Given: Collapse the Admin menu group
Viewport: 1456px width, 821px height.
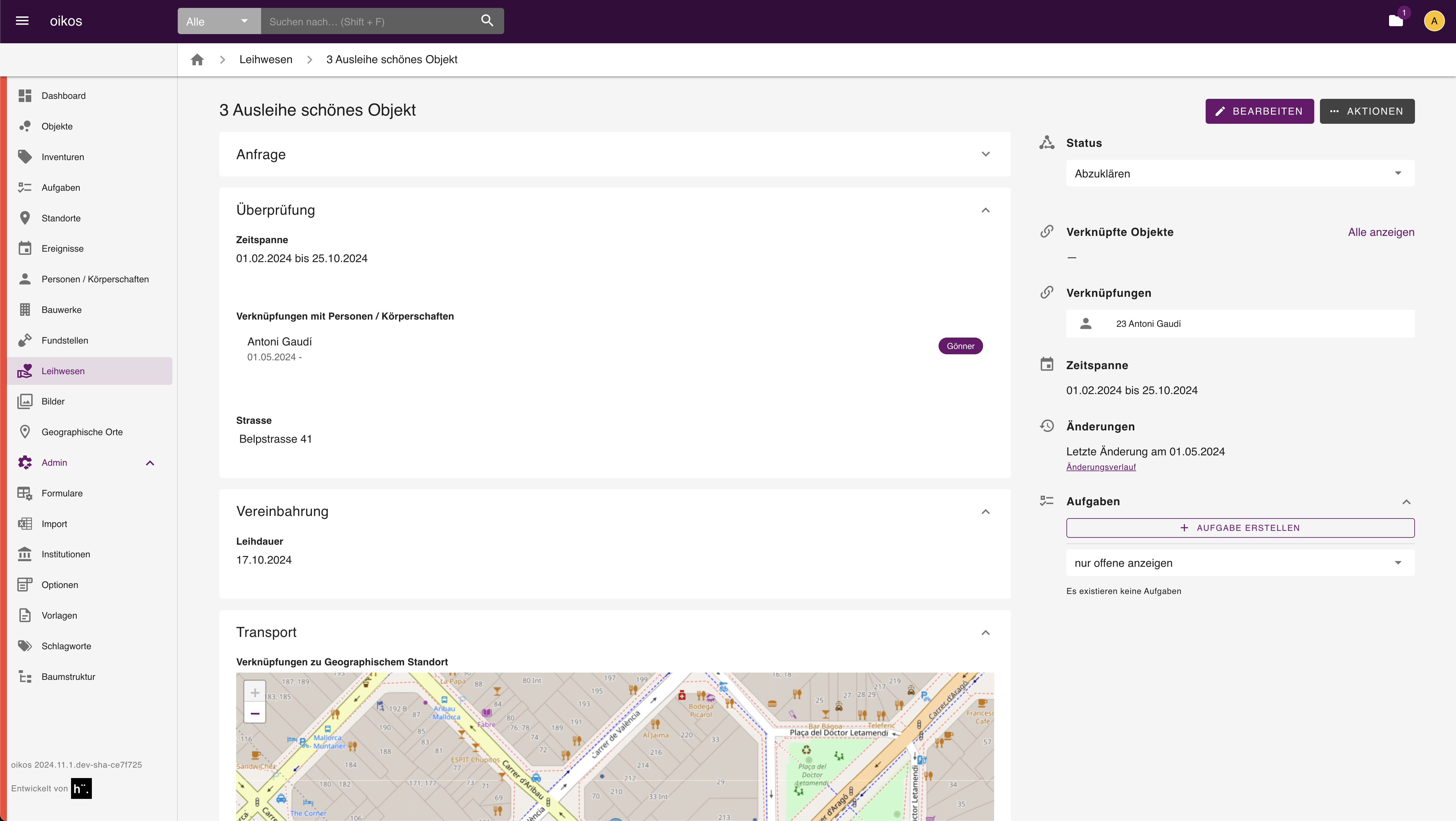Looking at the screenshot, I should (x=150, y=463).
